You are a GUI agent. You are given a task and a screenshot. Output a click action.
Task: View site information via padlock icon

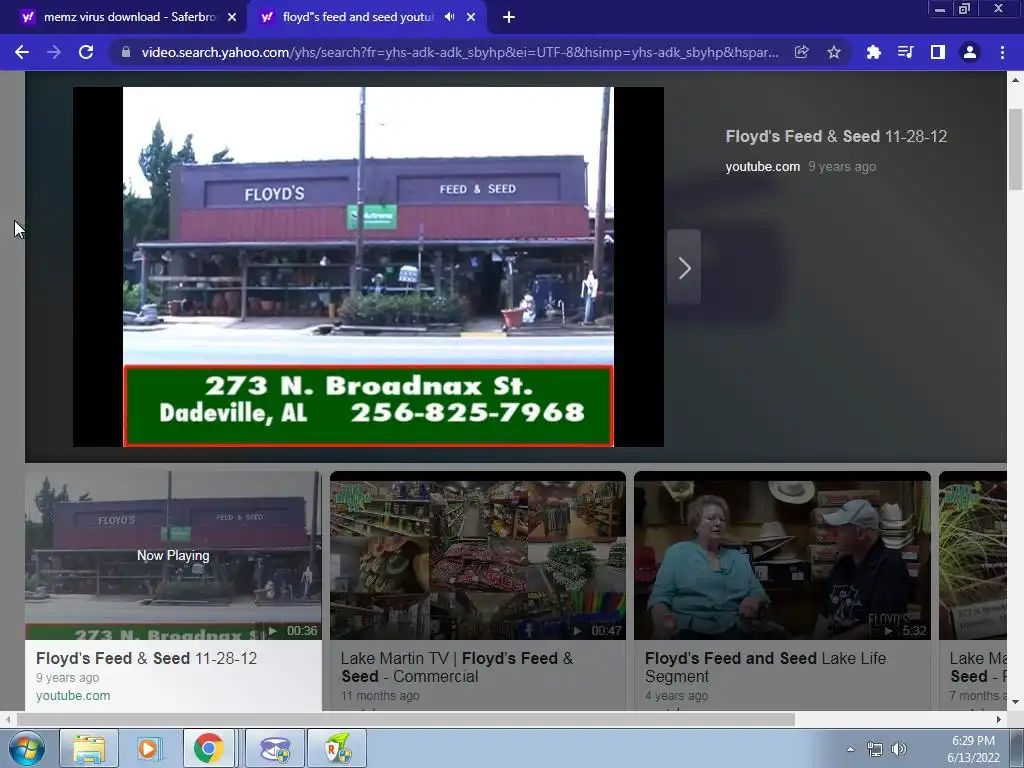pos(126,52)
